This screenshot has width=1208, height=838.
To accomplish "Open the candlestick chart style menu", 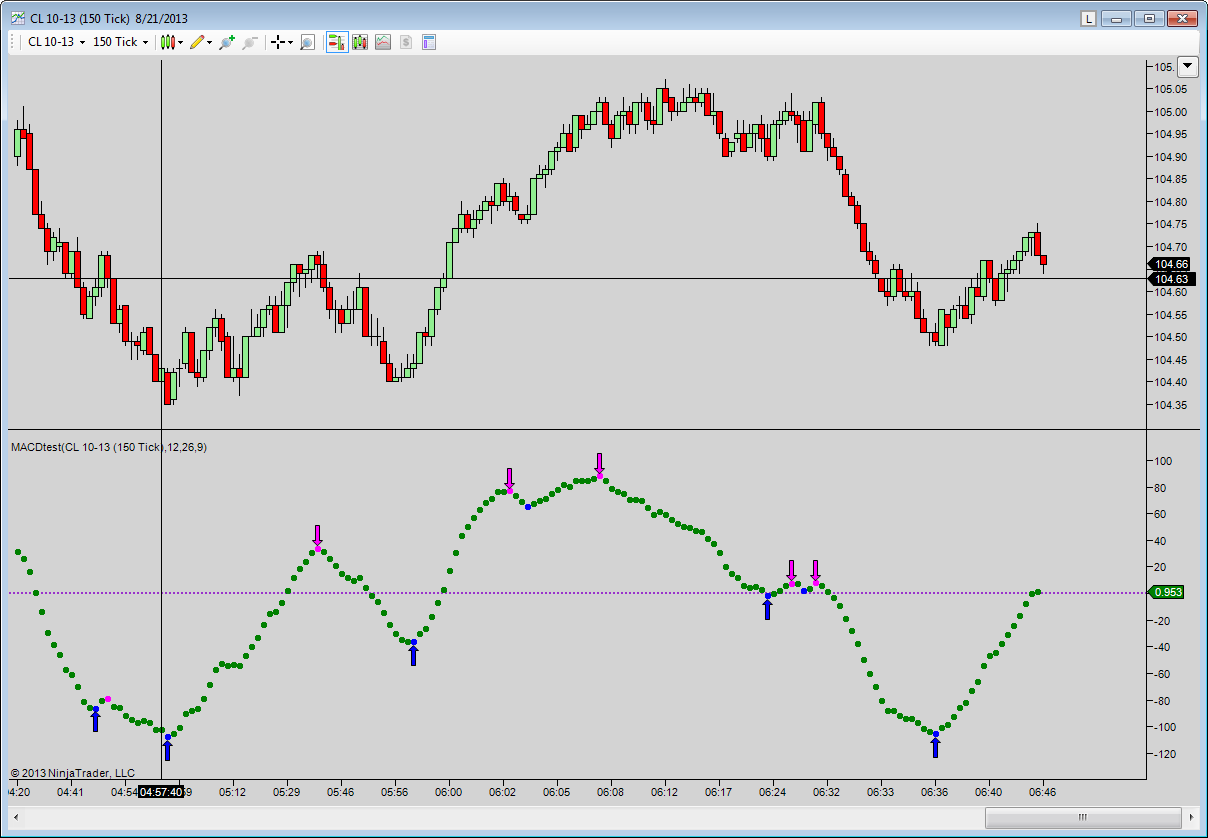I will click(170, 42).
